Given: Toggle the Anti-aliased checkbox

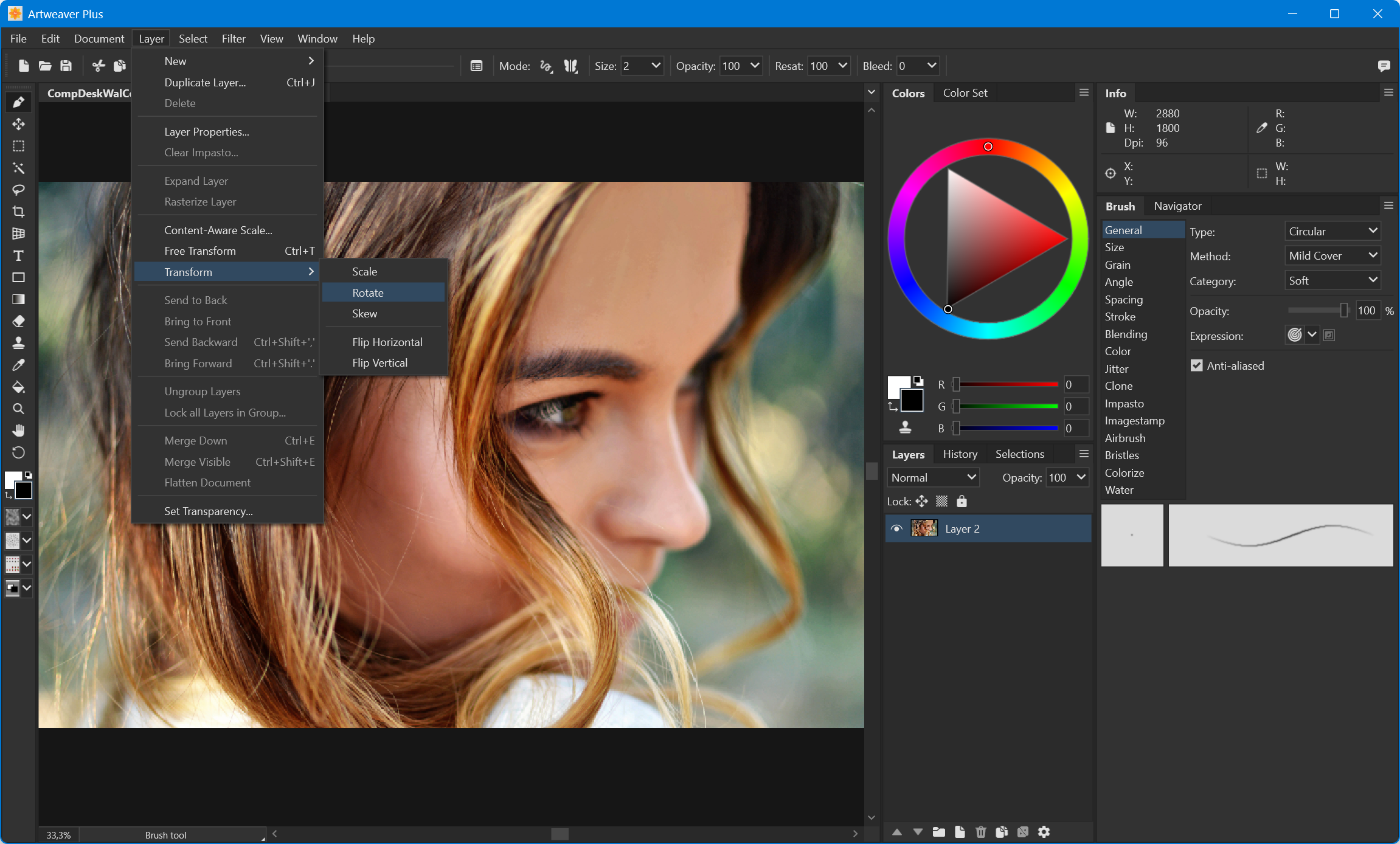Looking at the screenshot, I should tap(1196, 365).
